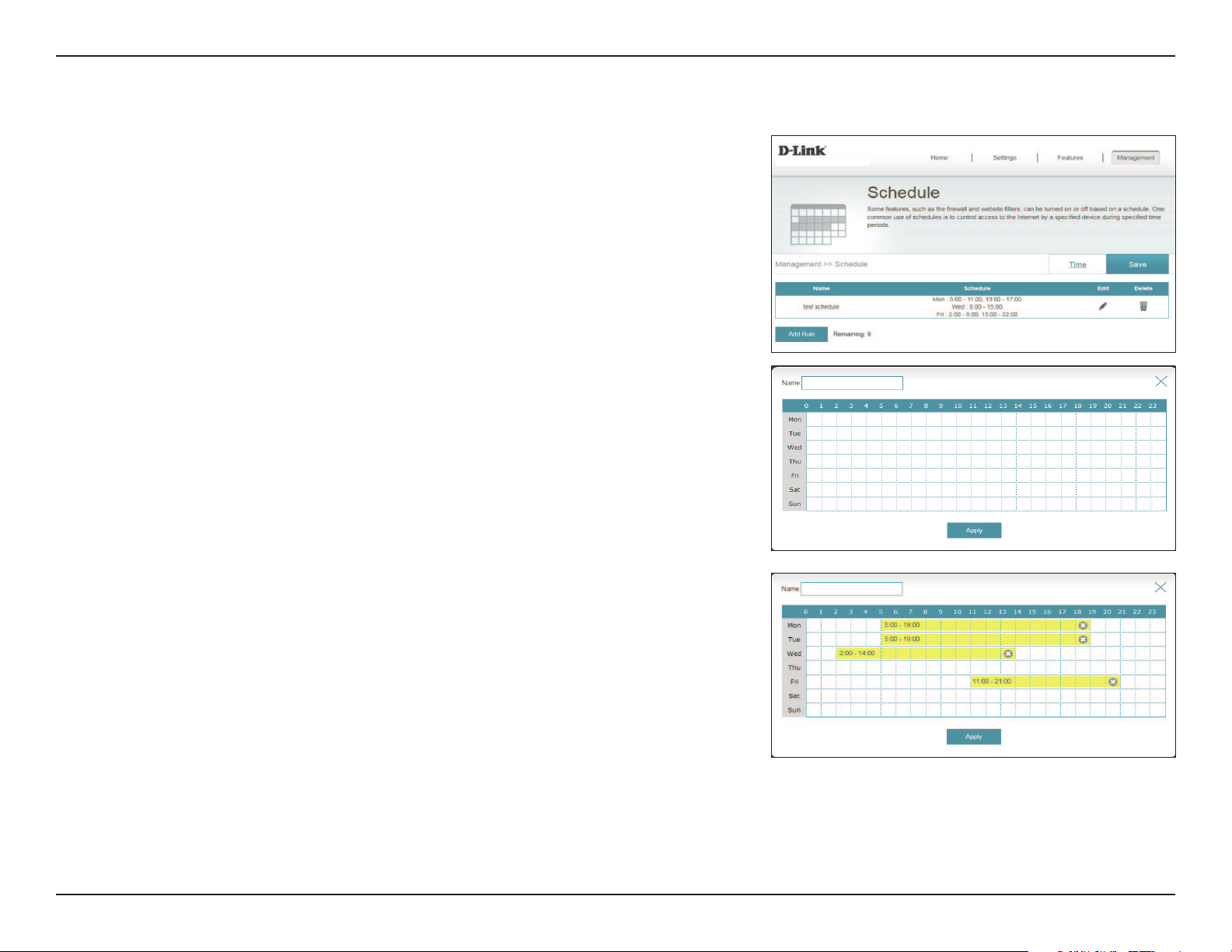1232x952 pixels.
Task: Edit the test schedule with pencil icon
Action: pos(1103,306)
